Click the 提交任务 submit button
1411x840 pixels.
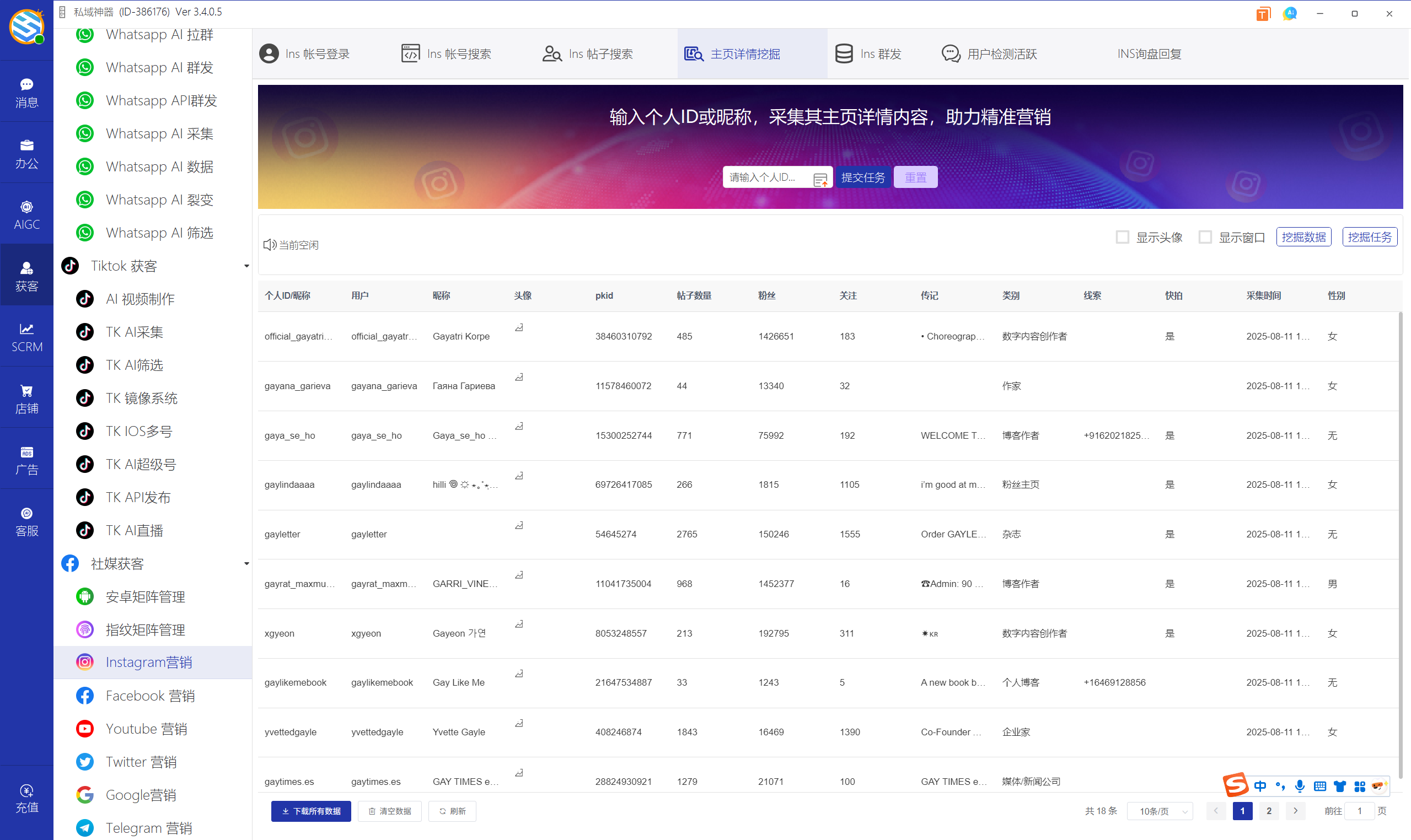(862, 177)
